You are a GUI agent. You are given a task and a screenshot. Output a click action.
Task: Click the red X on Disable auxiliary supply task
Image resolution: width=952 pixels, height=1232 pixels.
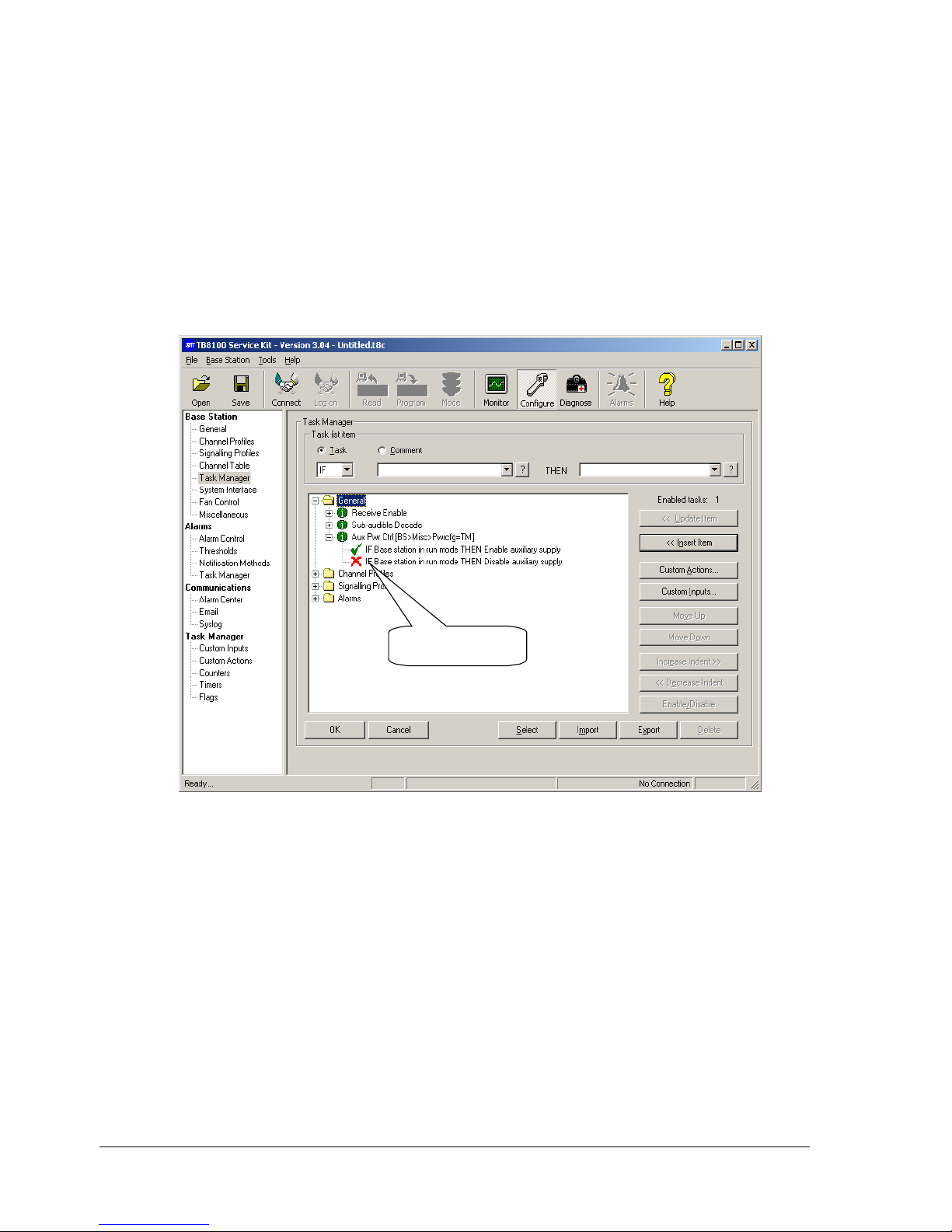pyautogui.click(x=356, y=561)
